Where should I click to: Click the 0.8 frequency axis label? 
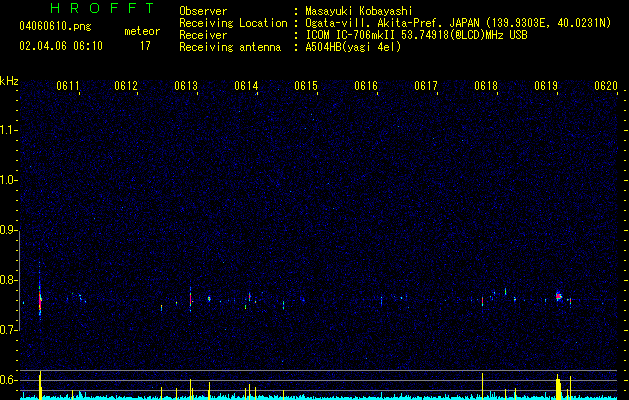(x=9, y=280)
